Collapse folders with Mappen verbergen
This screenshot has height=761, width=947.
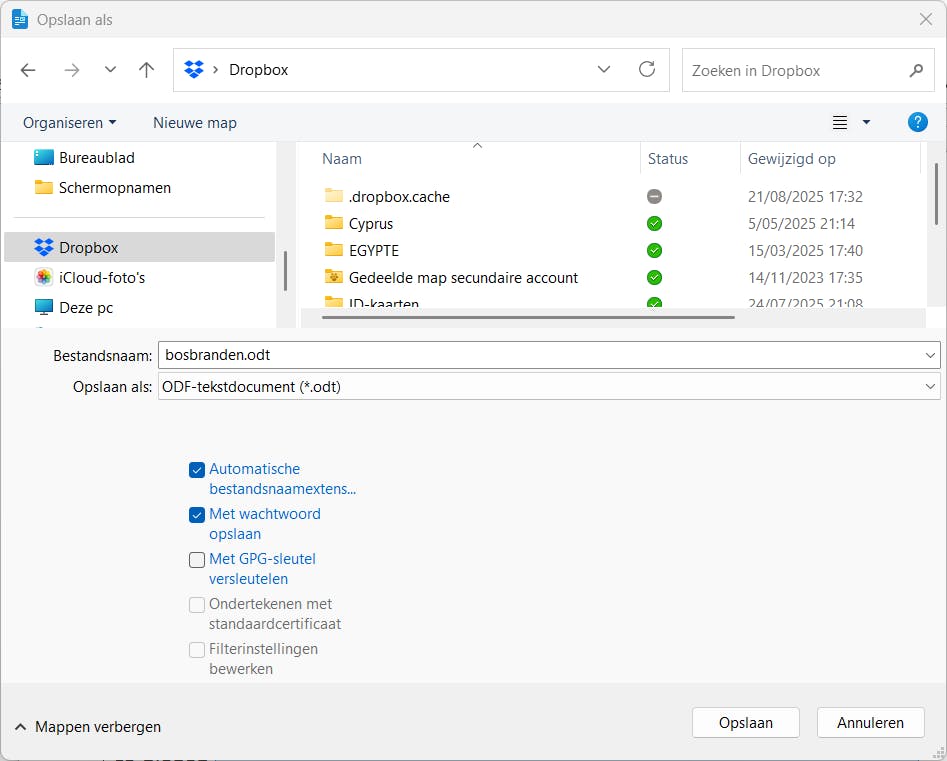pyautogui.click(x=88, y=727)
